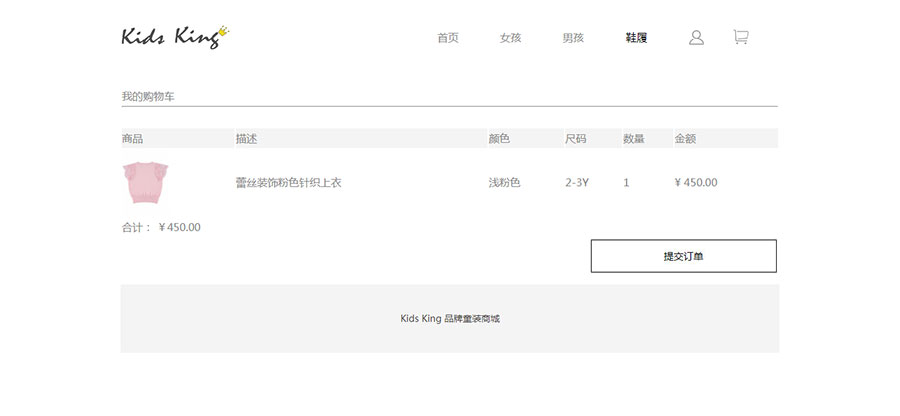
Task: Select the 鞋履 shoes menu item
Action: point(636,38)
